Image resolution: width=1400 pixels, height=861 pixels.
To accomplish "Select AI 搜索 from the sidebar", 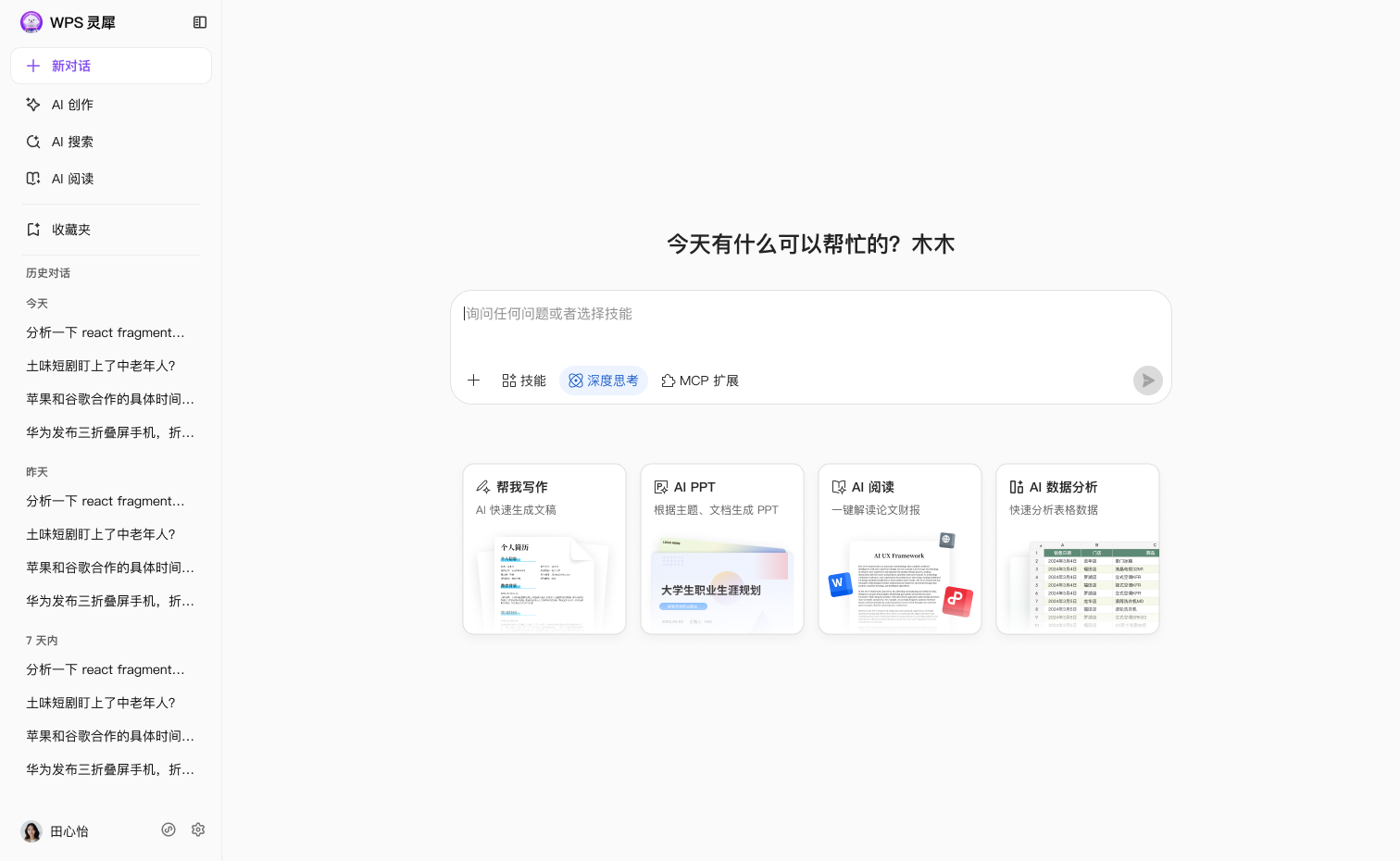I will [x=72, y=142].
